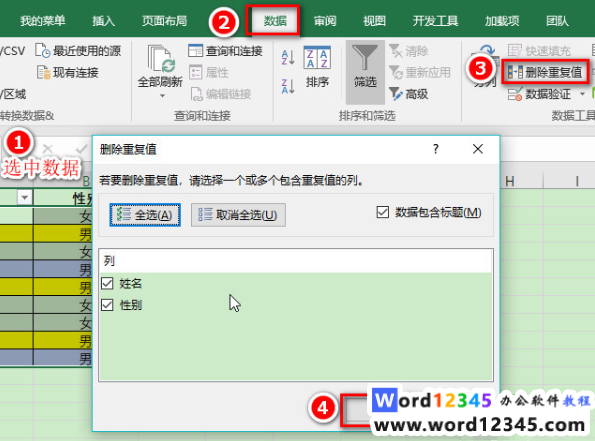The height and width of the screenshot is (441, 595).
Task: Click the 全部刷新 icon
Action: point(161,58)
